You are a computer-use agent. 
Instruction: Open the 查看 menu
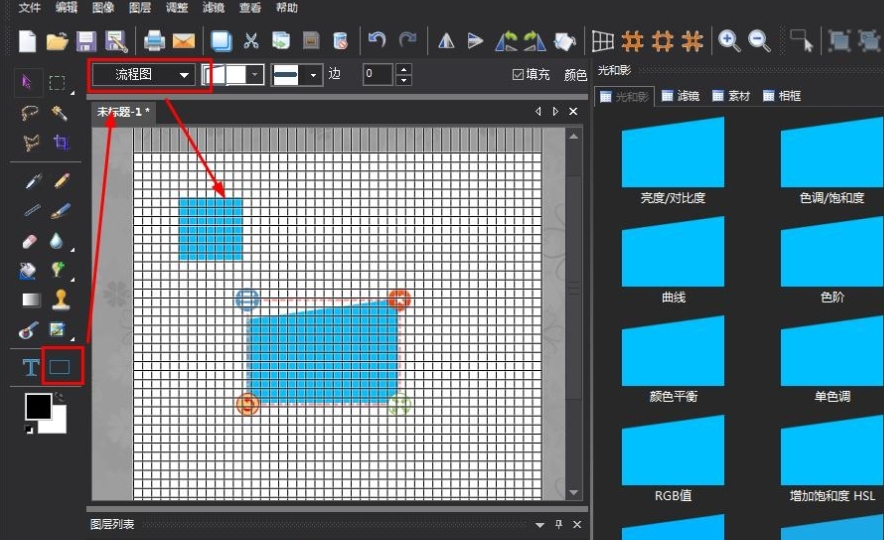tap(250, 7)
